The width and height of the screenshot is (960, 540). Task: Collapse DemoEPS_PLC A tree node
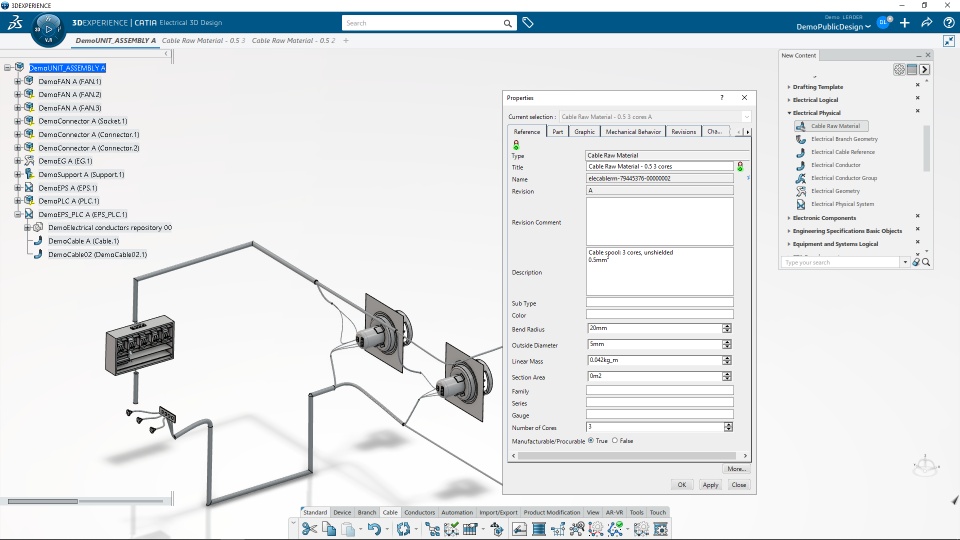(x=18, y=214)
